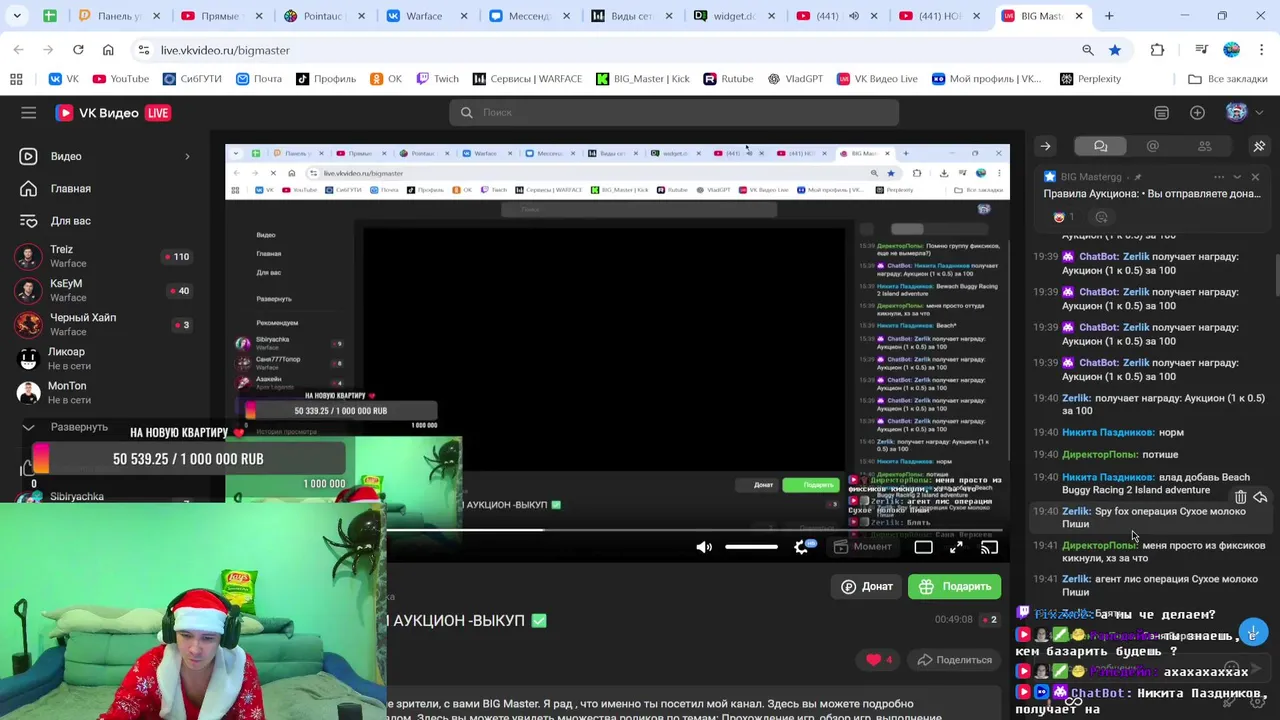This screenshot has height=720, width=1280.
Task: Switch to the chat messages tab
Action: [1100, 146]
